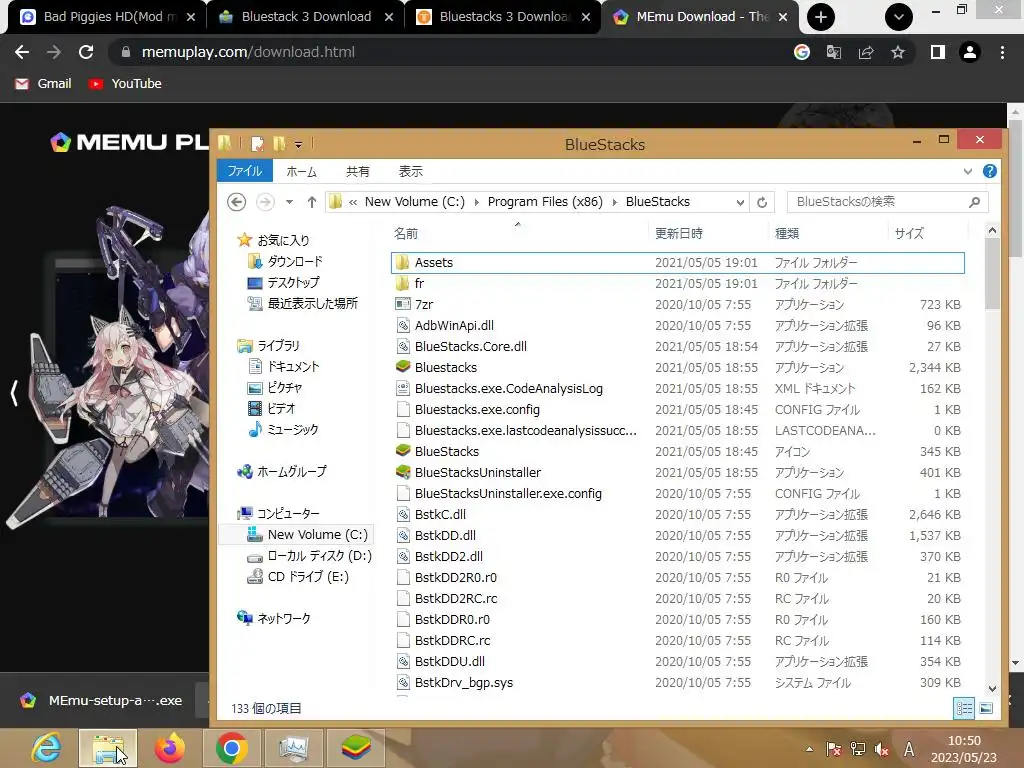
Task: Click network icon in system tray
Action: (x=857, y=750)
